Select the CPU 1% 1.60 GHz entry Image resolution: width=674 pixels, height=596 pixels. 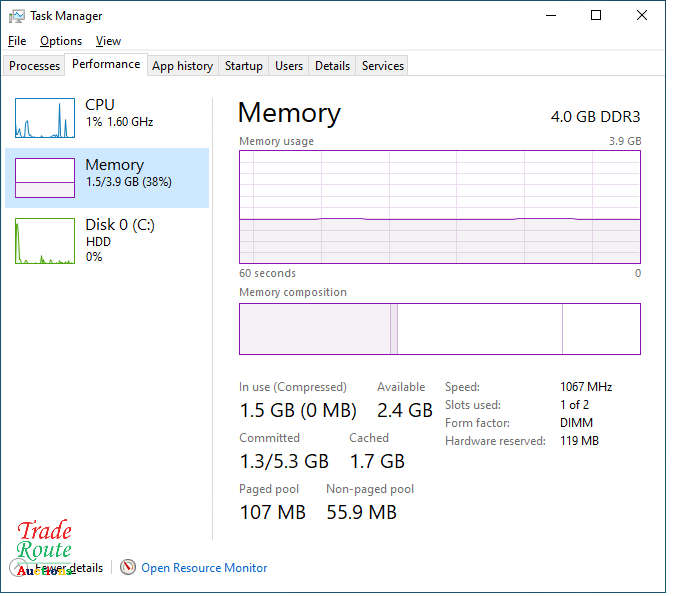click(x=120, y=112)
